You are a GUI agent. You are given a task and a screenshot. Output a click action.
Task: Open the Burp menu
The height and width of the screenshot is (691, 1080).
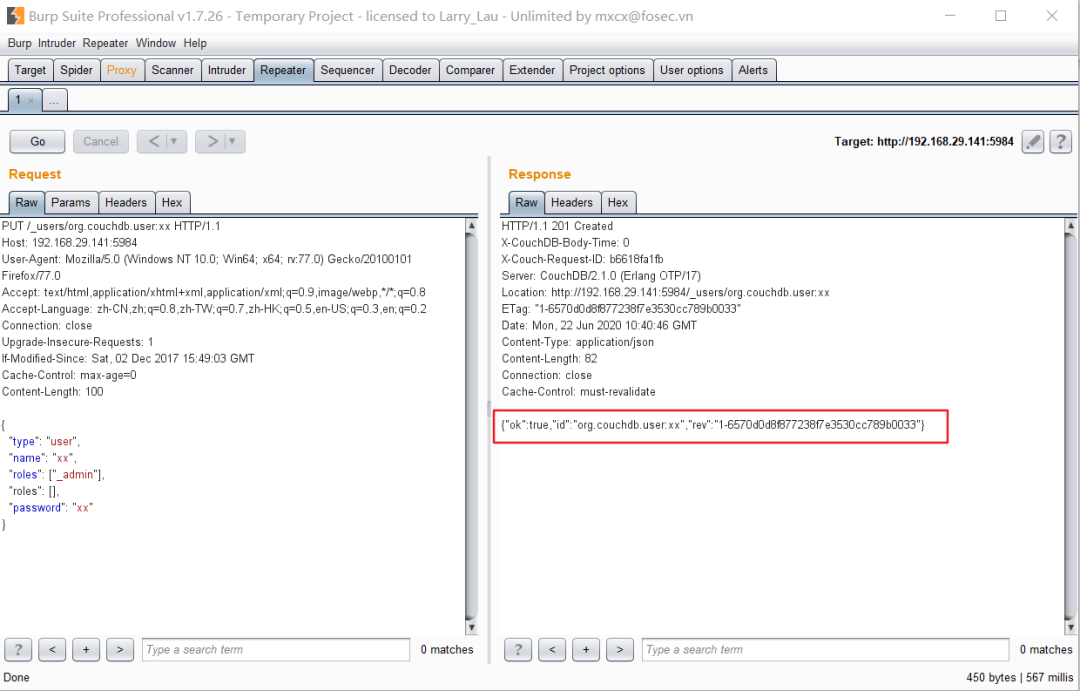[x=19, y=43]
